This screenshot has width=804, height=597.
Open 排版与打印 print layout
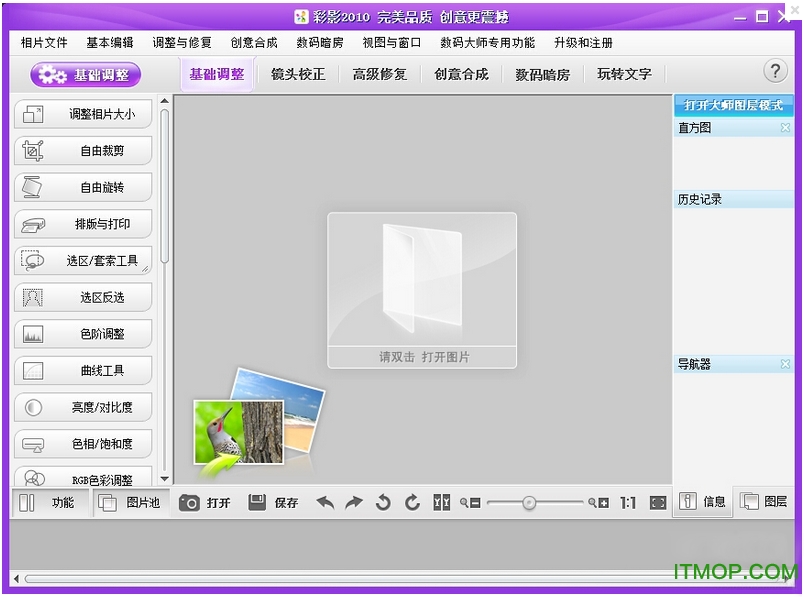tap(83, 224)
